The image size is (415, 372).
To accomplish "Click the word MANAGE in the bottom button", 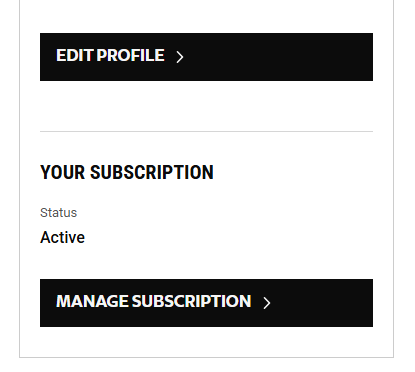I will coord(93,301).
